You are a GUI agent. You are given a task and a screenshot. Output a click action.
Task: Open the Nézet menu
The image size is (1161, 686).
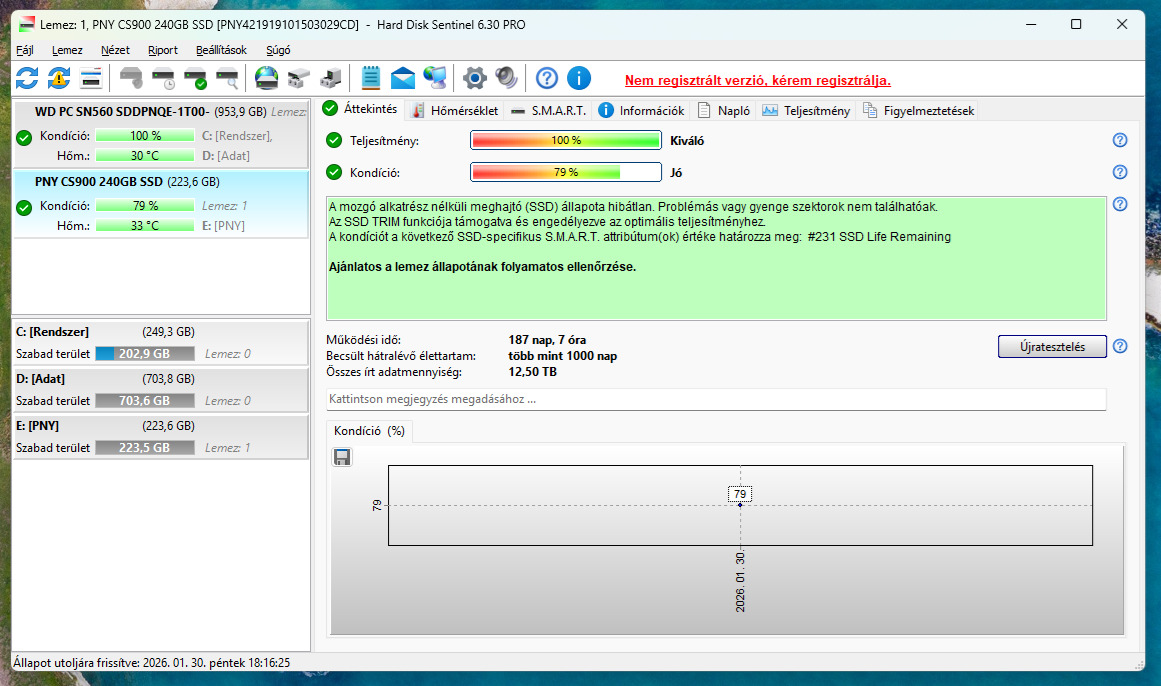pos(115,50)
